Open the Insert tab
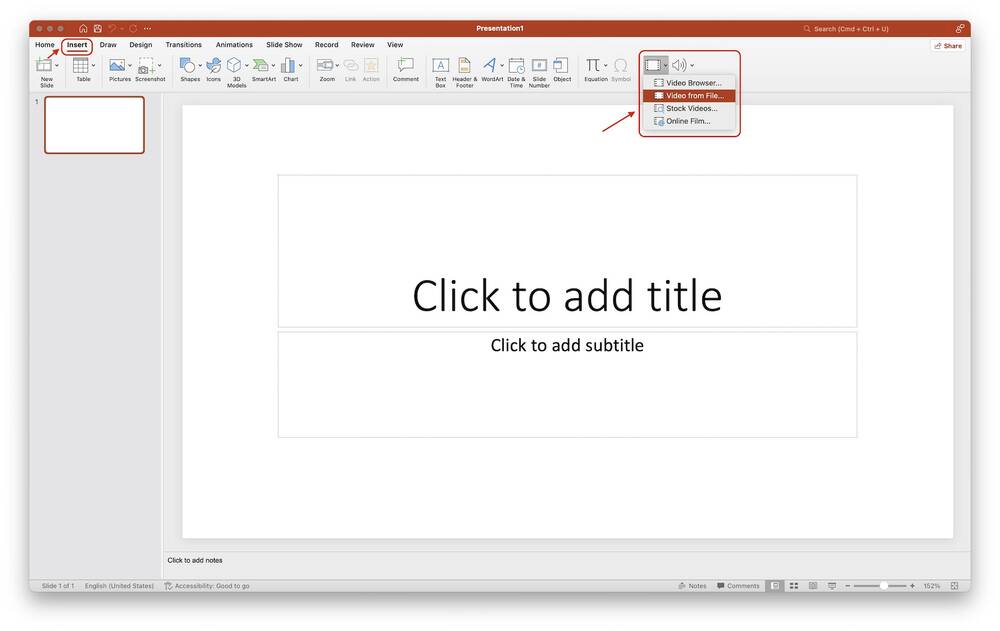1000x631 pixels. click(77, 45)
